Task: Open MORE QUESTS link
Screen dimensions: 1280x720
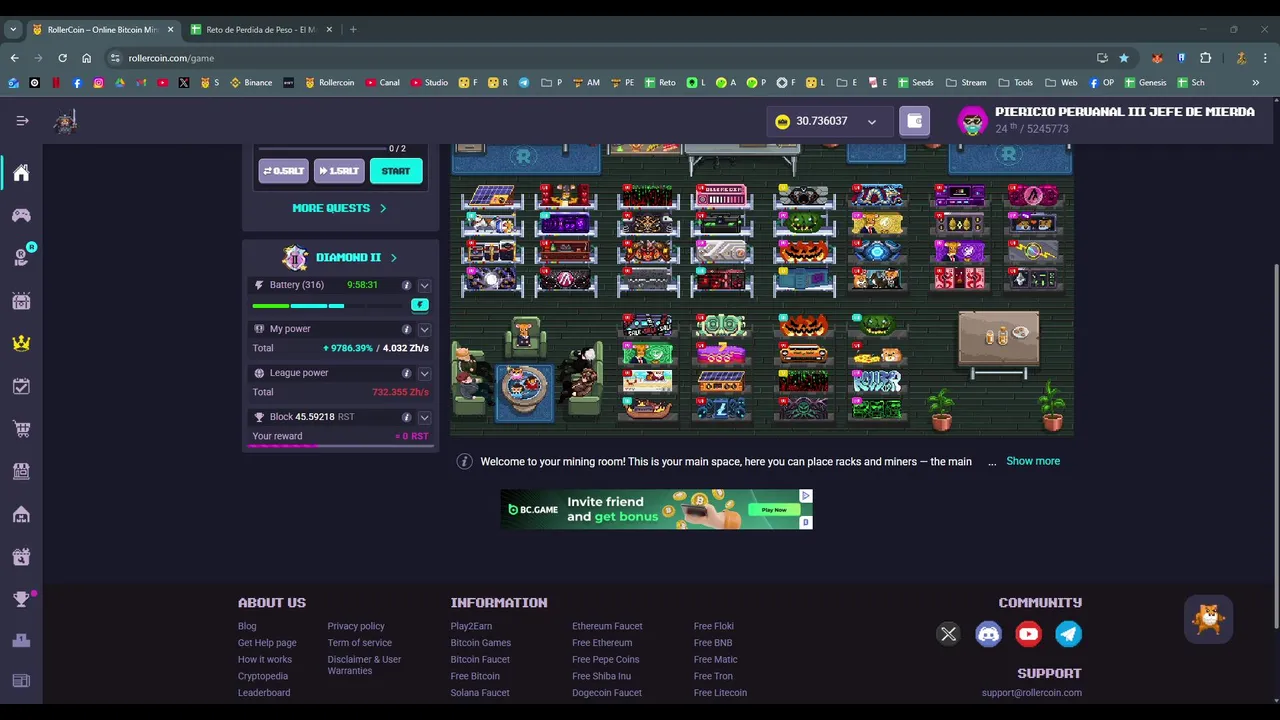Action: coord(339,208)
